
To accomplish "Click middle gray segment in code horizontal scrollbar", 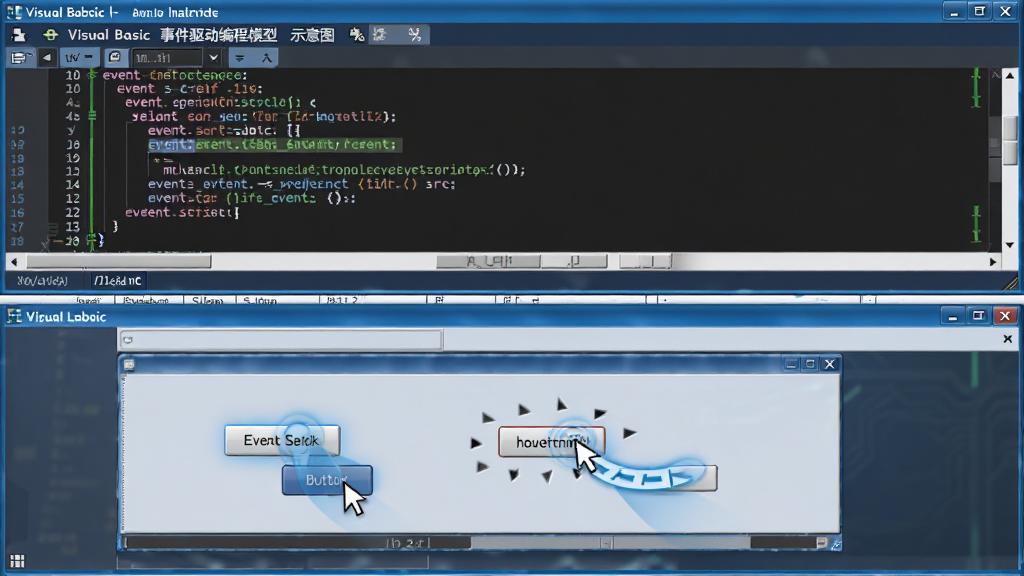I will pos(575,262).
